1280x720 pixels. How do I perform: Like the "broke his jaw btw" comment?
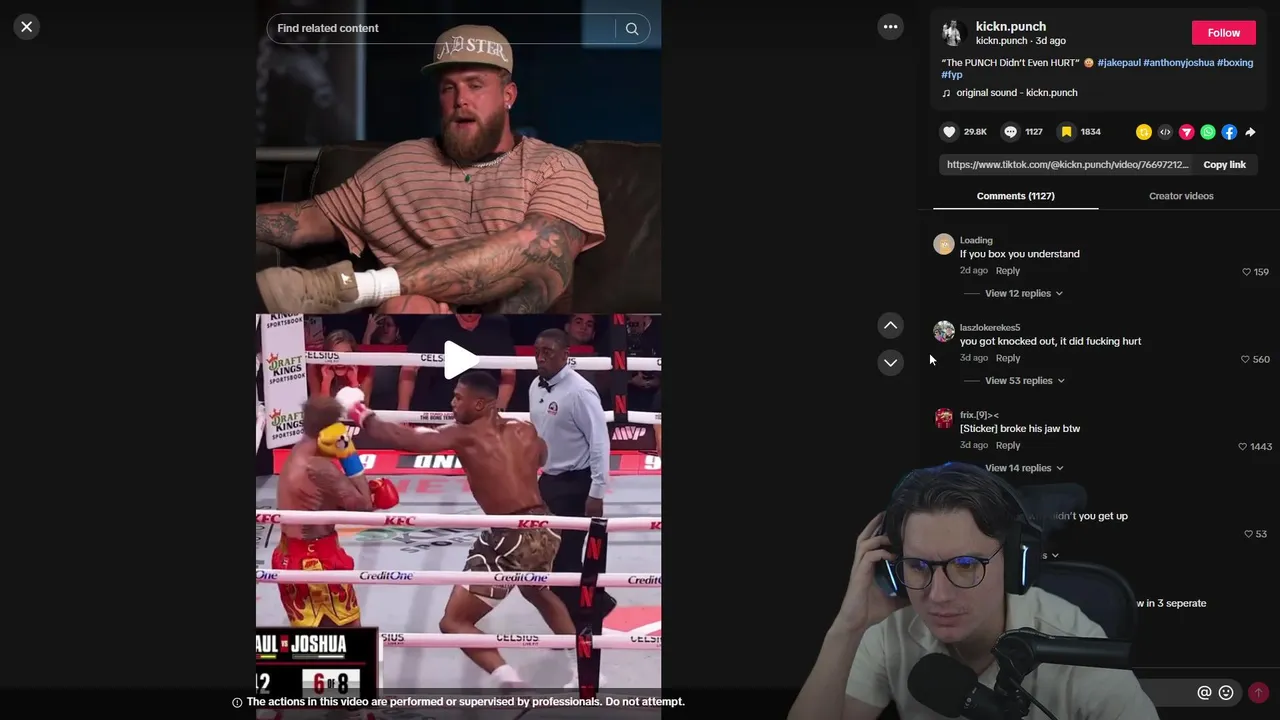point(1243,446)
